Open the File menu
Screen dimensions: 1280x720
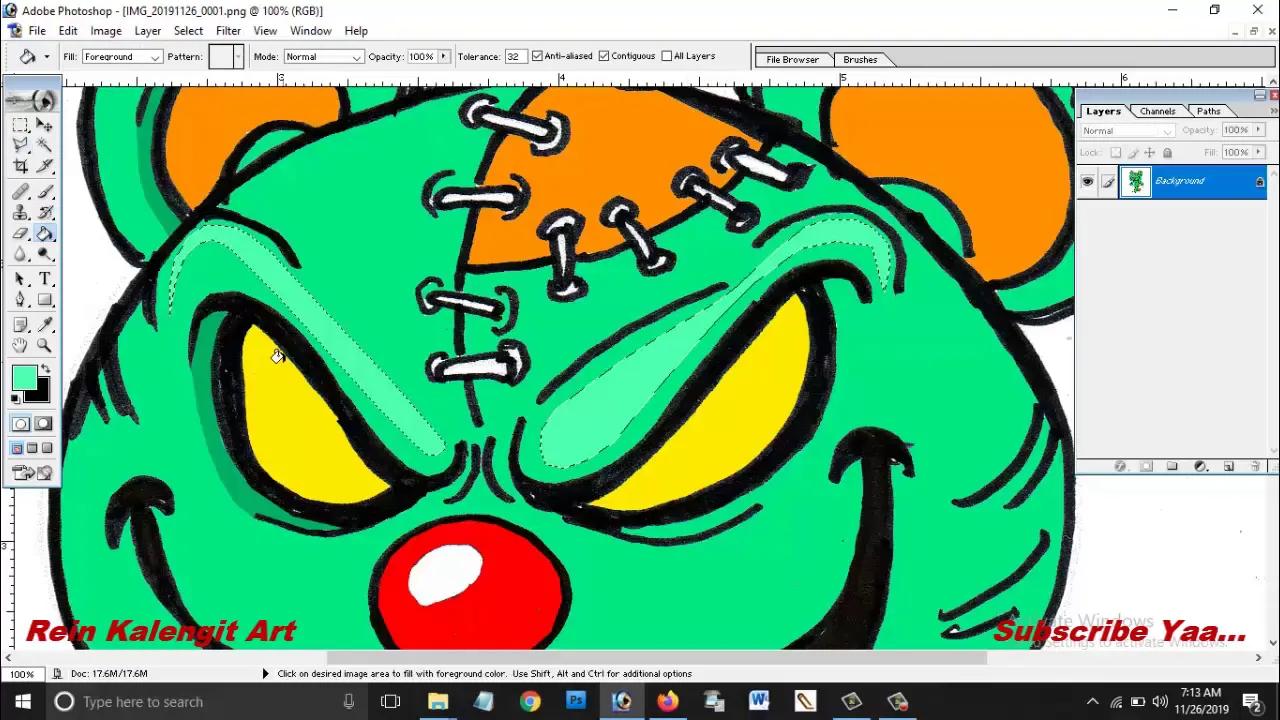[x=37, y=31]
